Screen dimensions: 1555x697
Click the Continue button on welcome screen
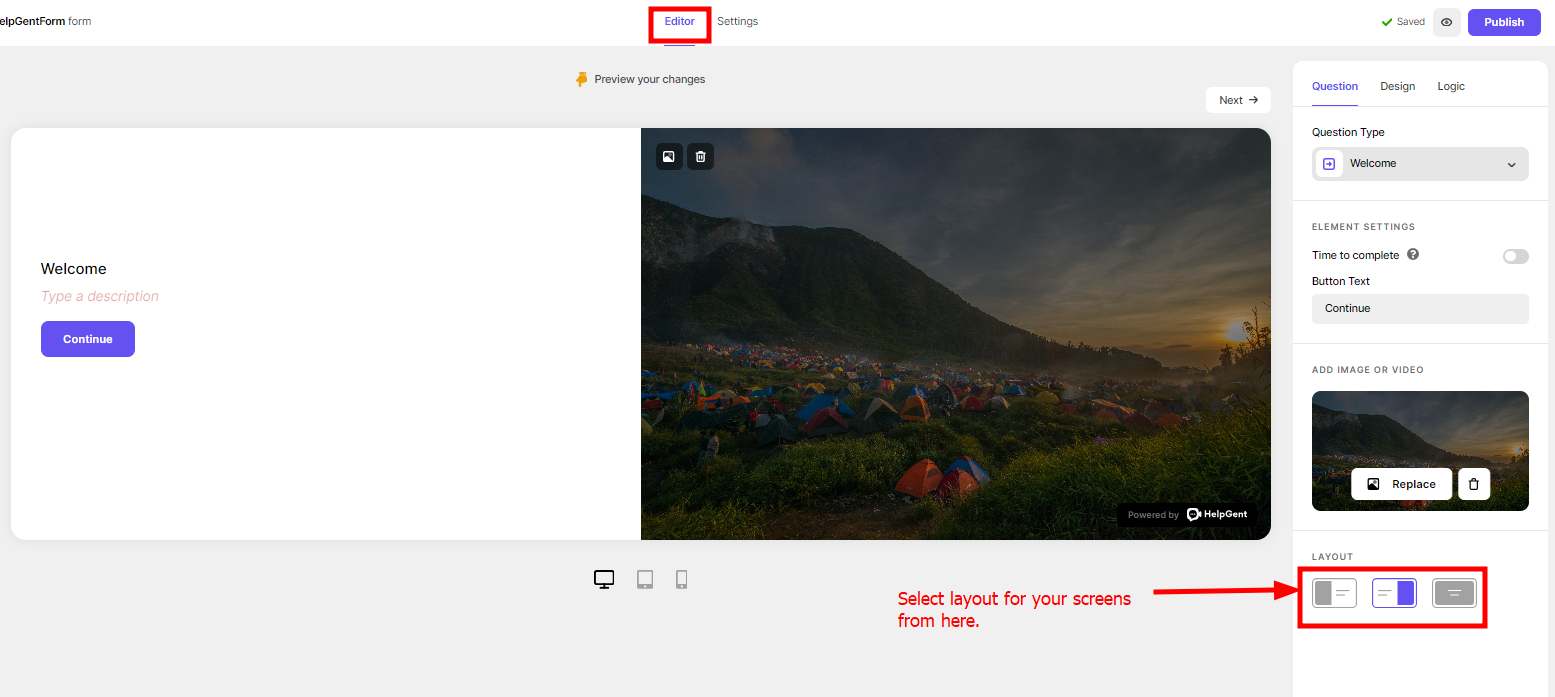tap(88, 339)
